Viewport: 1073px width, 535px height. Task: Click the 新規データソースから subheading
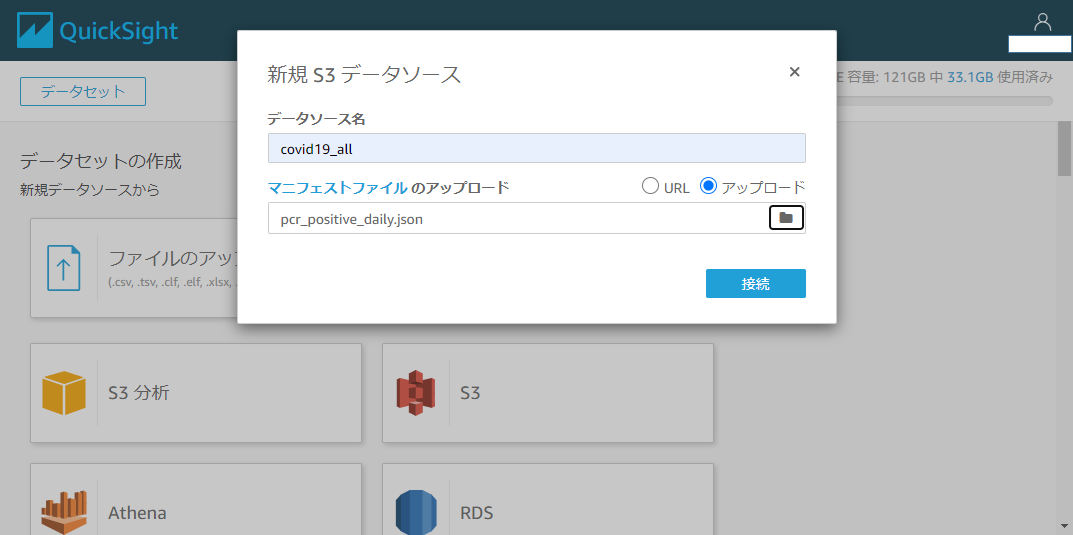[90, 190]
